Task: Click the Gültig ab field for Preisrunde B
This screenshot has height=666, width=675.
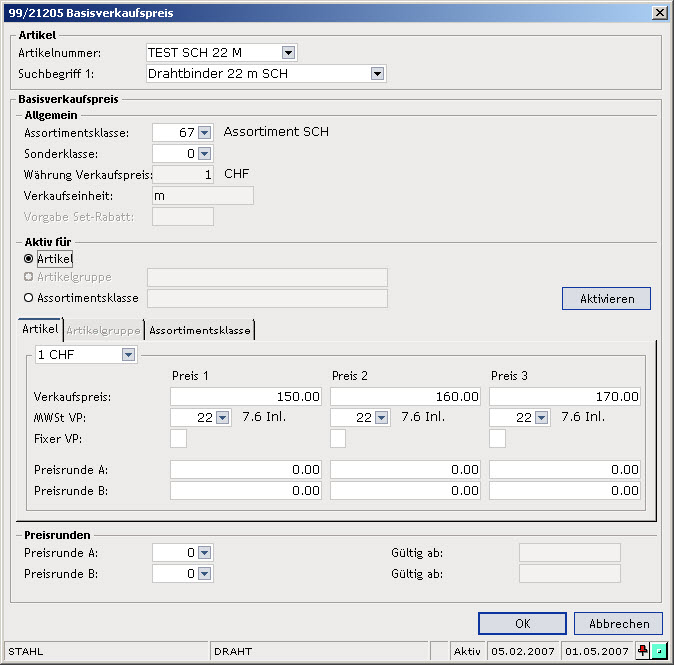Action: pos(570,573)
